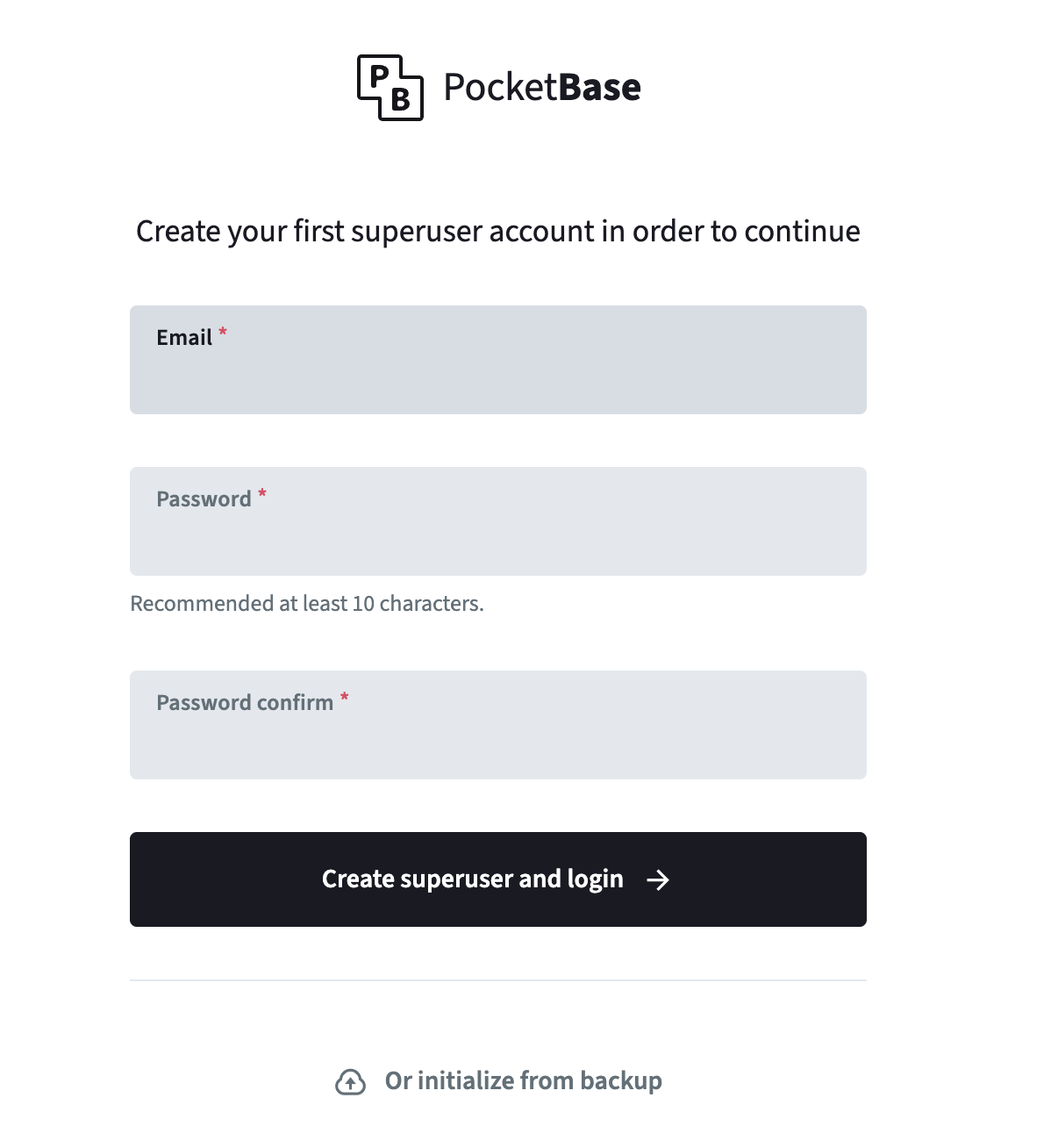Click the PocketBase wordmark text
Screen dimensions: 1058x1148
[x=541, y=87]
